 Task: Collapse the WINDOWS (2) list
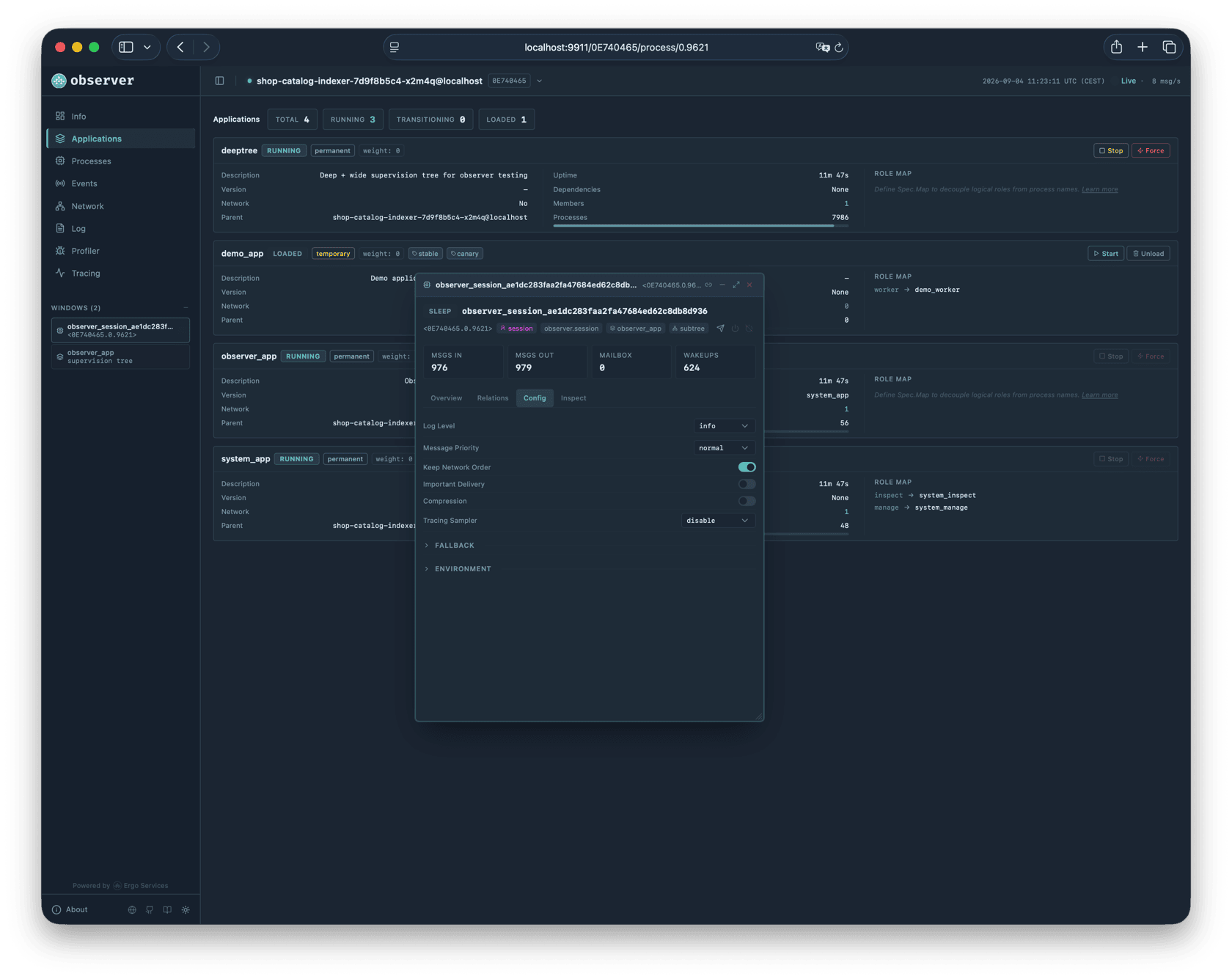pyautogui.click(x=186, y=308)
